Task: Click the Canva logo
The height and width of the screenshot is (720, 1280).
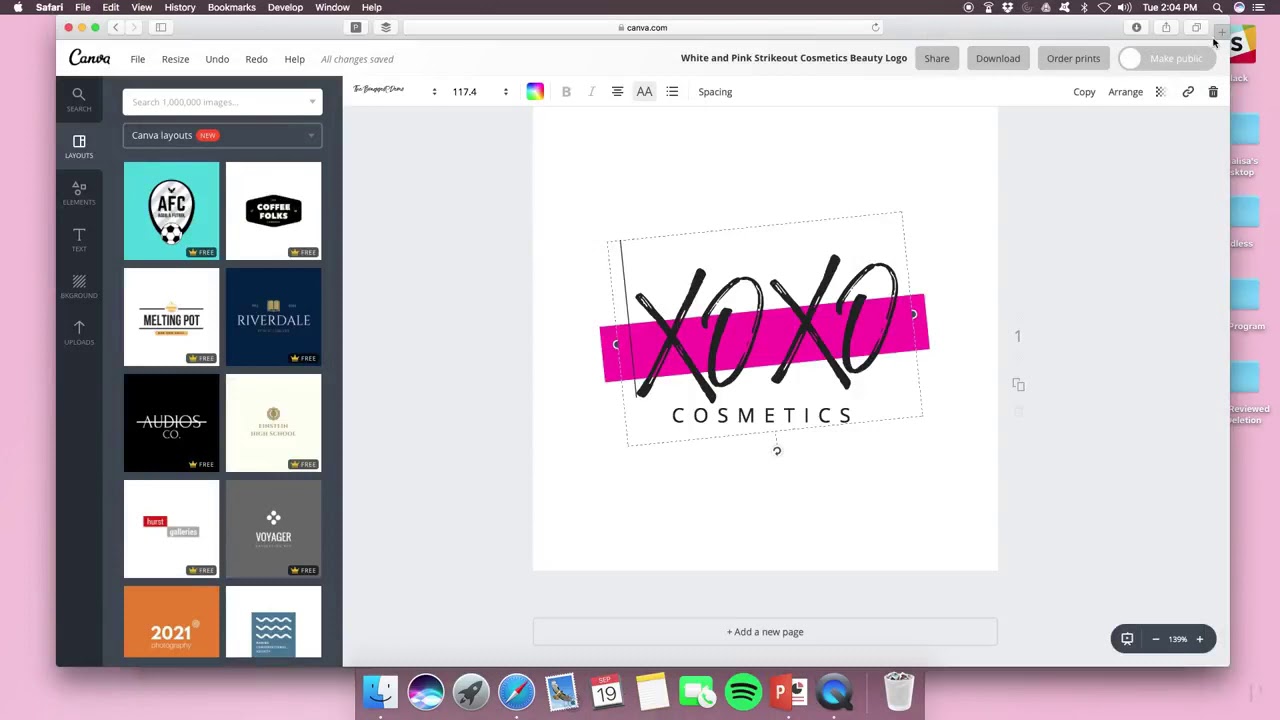Action: pyautogui.click(x=89, y=58)
